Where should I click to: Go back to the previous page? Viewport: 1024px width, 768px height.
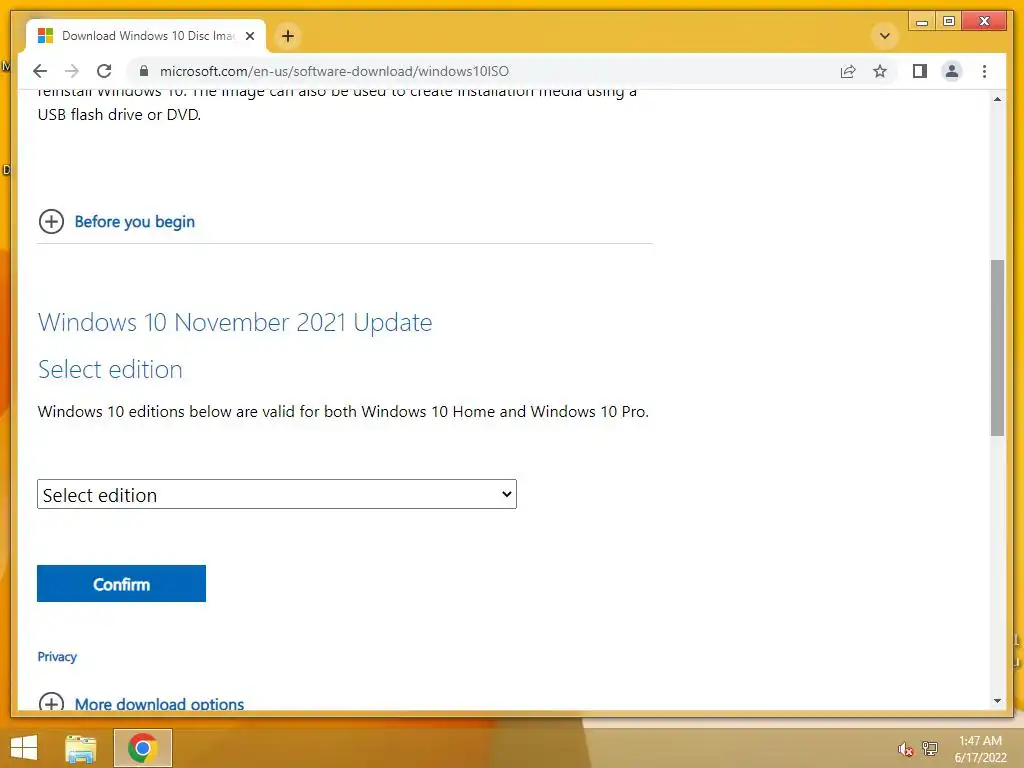click(x=40, y=71)
